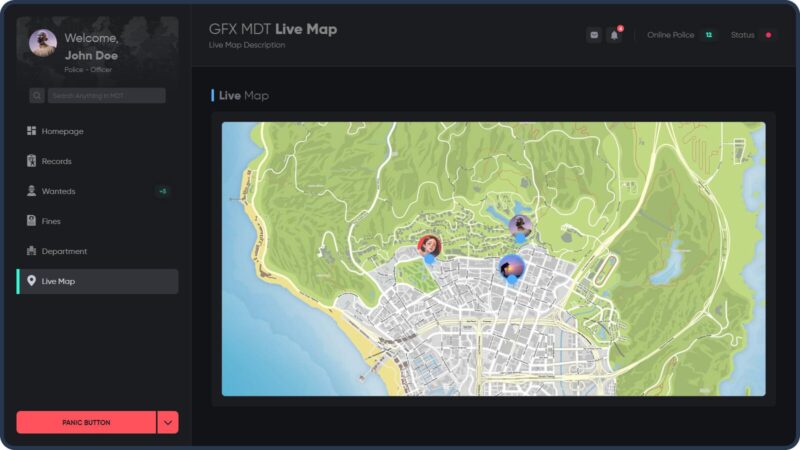Click the Online Police label
800x450 pixels.
point(670,35)
